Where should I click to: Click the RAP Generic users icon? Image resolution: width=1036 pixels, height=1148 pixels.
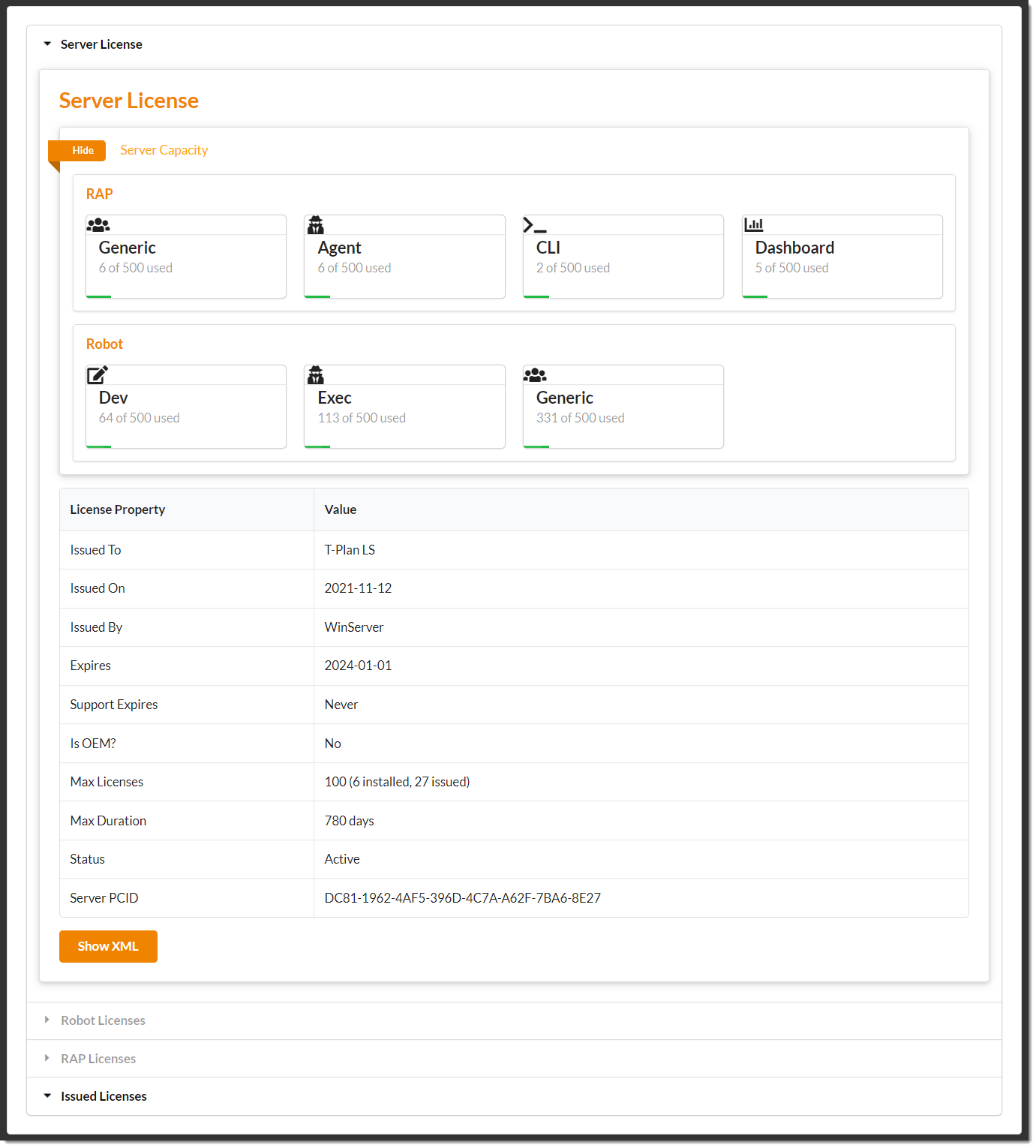coord(98,225)
